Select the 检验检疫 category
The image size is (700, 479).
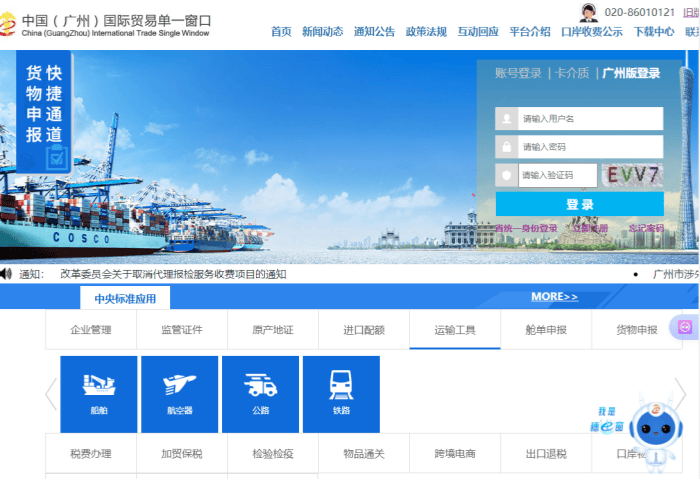point(273,454)
